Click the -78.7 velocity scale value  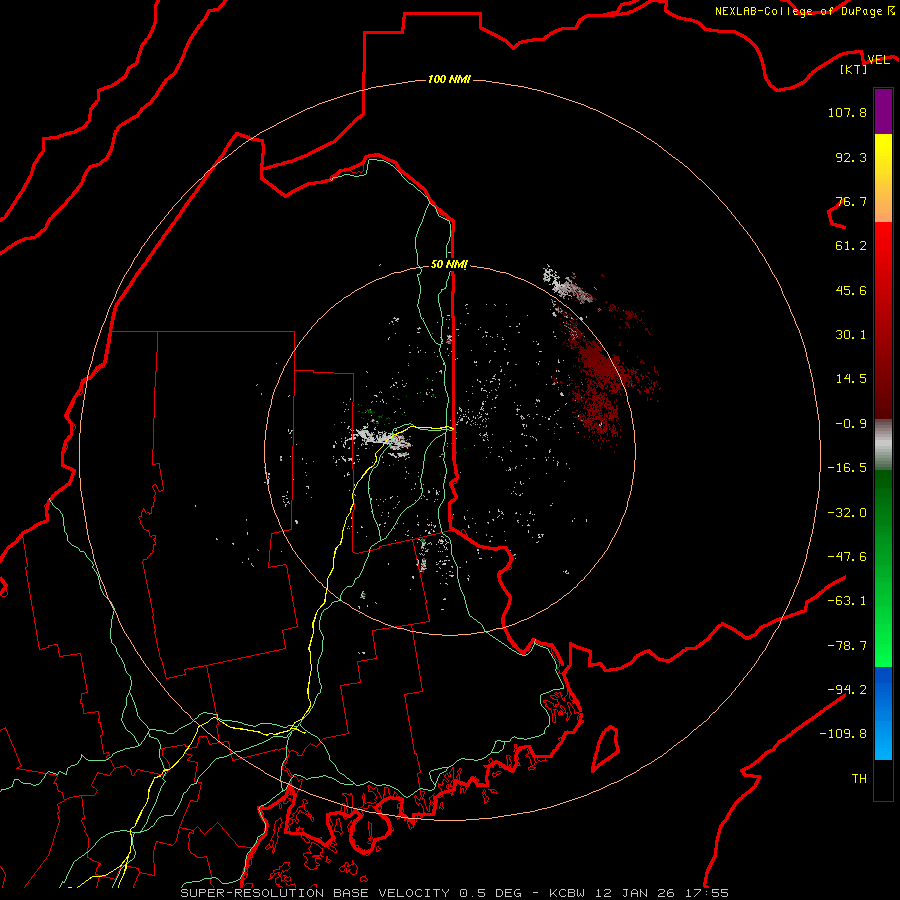coord(847,646)
